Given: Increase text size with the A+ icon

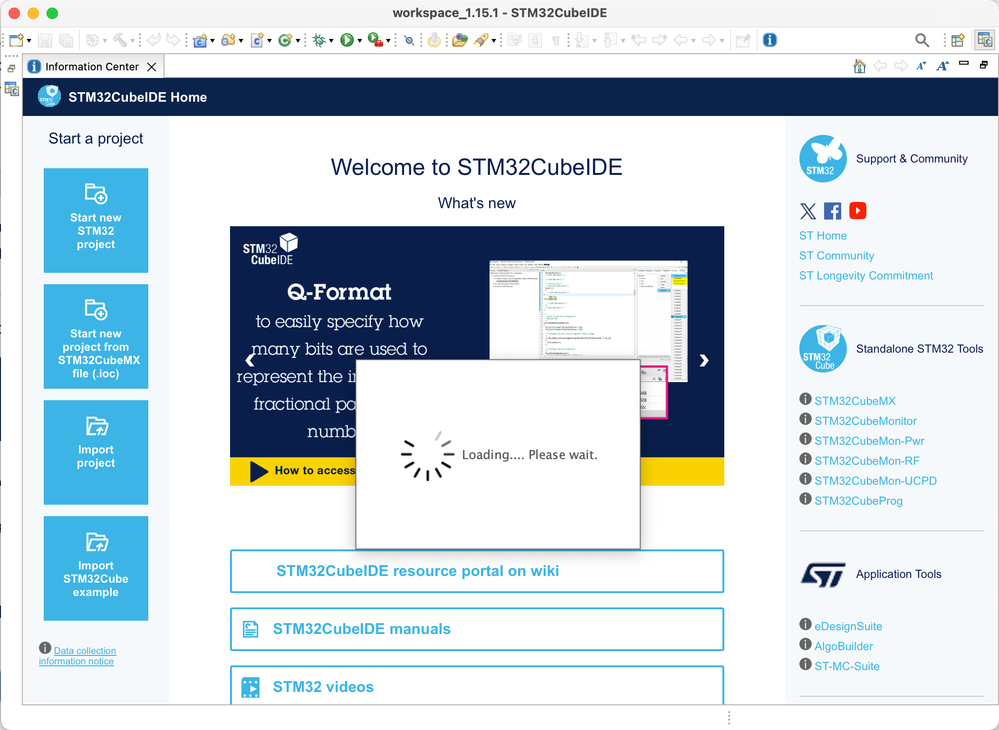Looking at the screenshot, I should point(941,66).
